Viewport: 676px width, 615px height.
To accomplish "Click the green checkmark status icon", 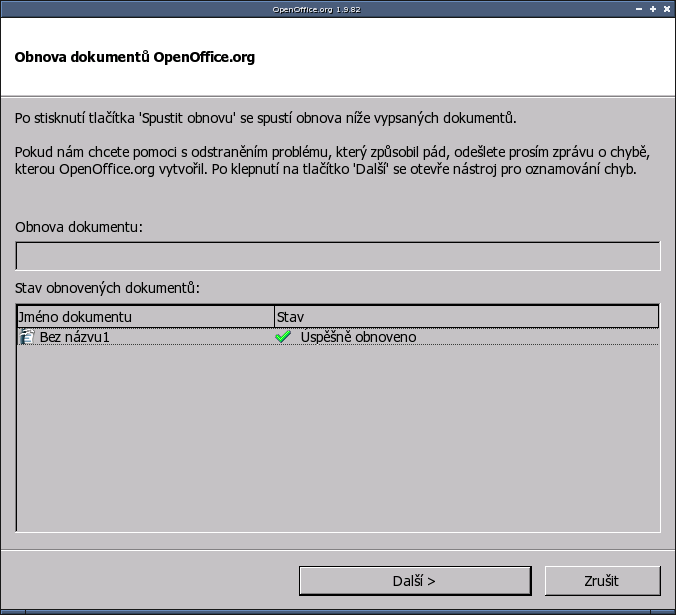I will [283, 337].
